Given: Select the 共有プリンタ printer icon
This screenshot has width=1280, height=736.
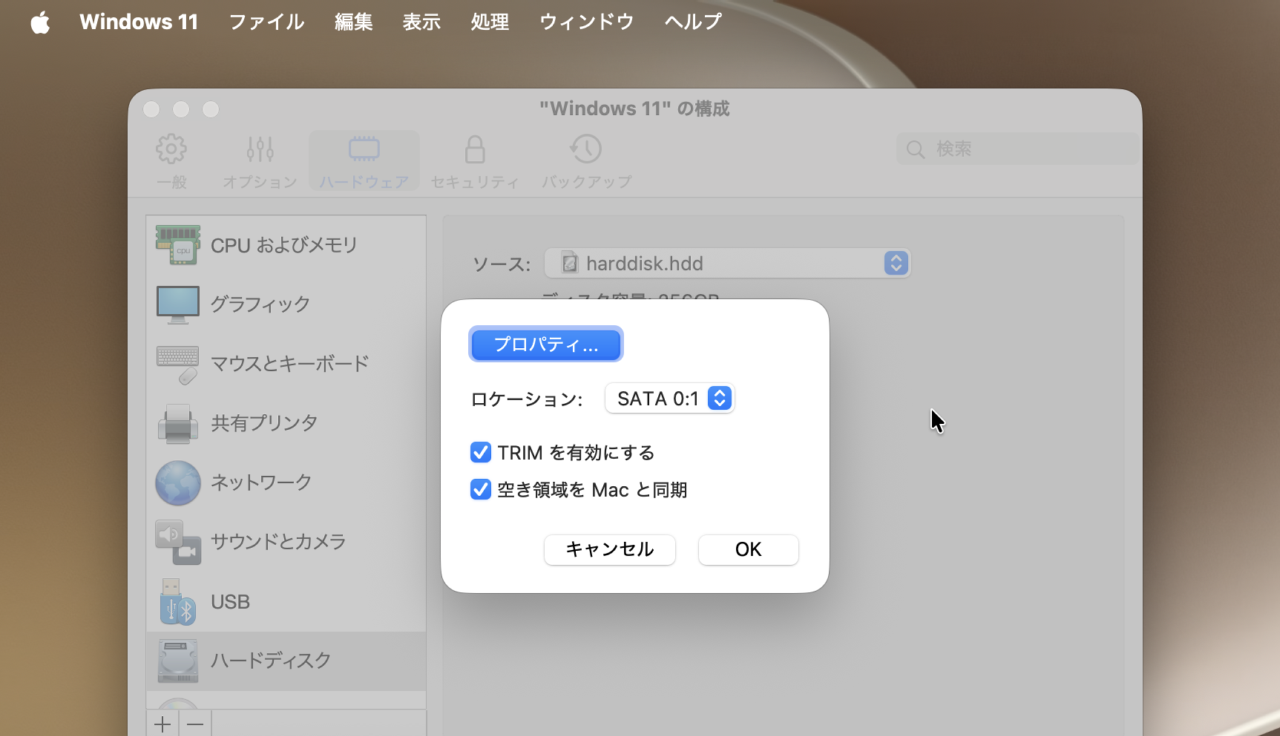Looking at the screenshot, I should pos(178,423).
